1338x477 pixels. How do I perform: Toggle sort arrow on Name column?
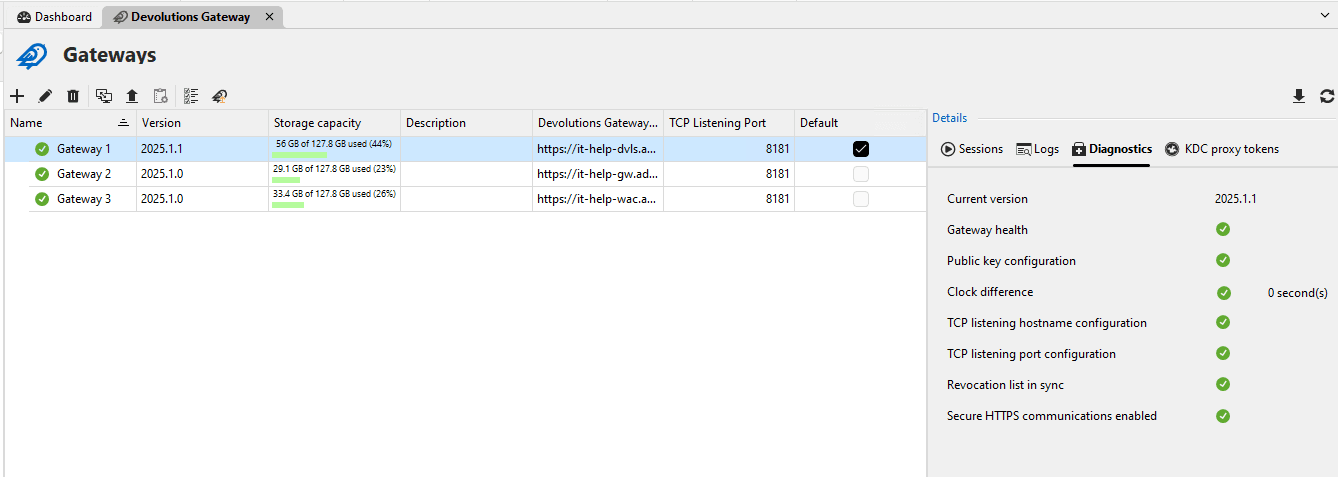(x=123, y=123)
